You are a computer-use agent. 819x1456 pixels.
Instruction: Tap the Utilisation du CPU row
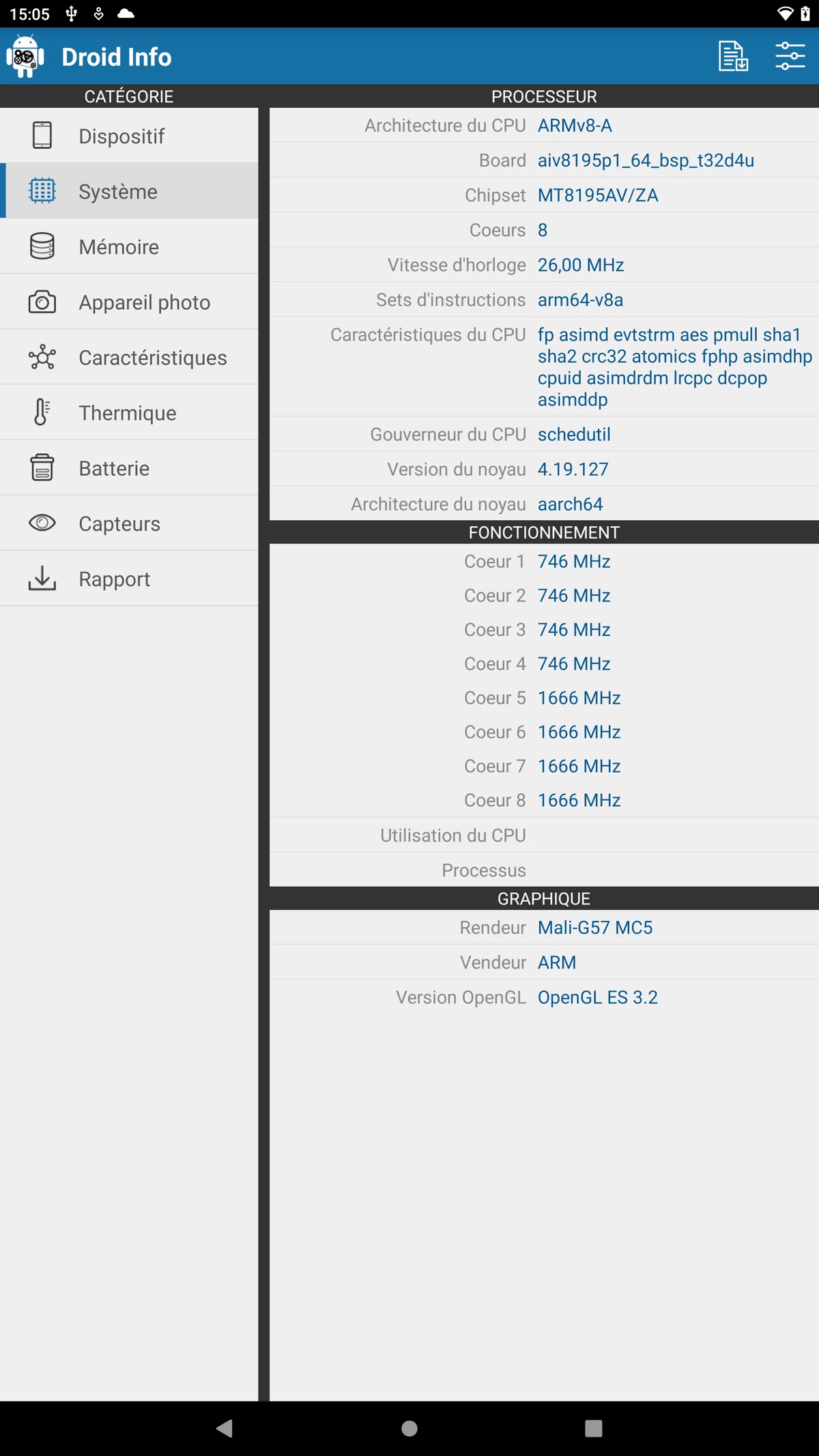[x=544, y=836]
